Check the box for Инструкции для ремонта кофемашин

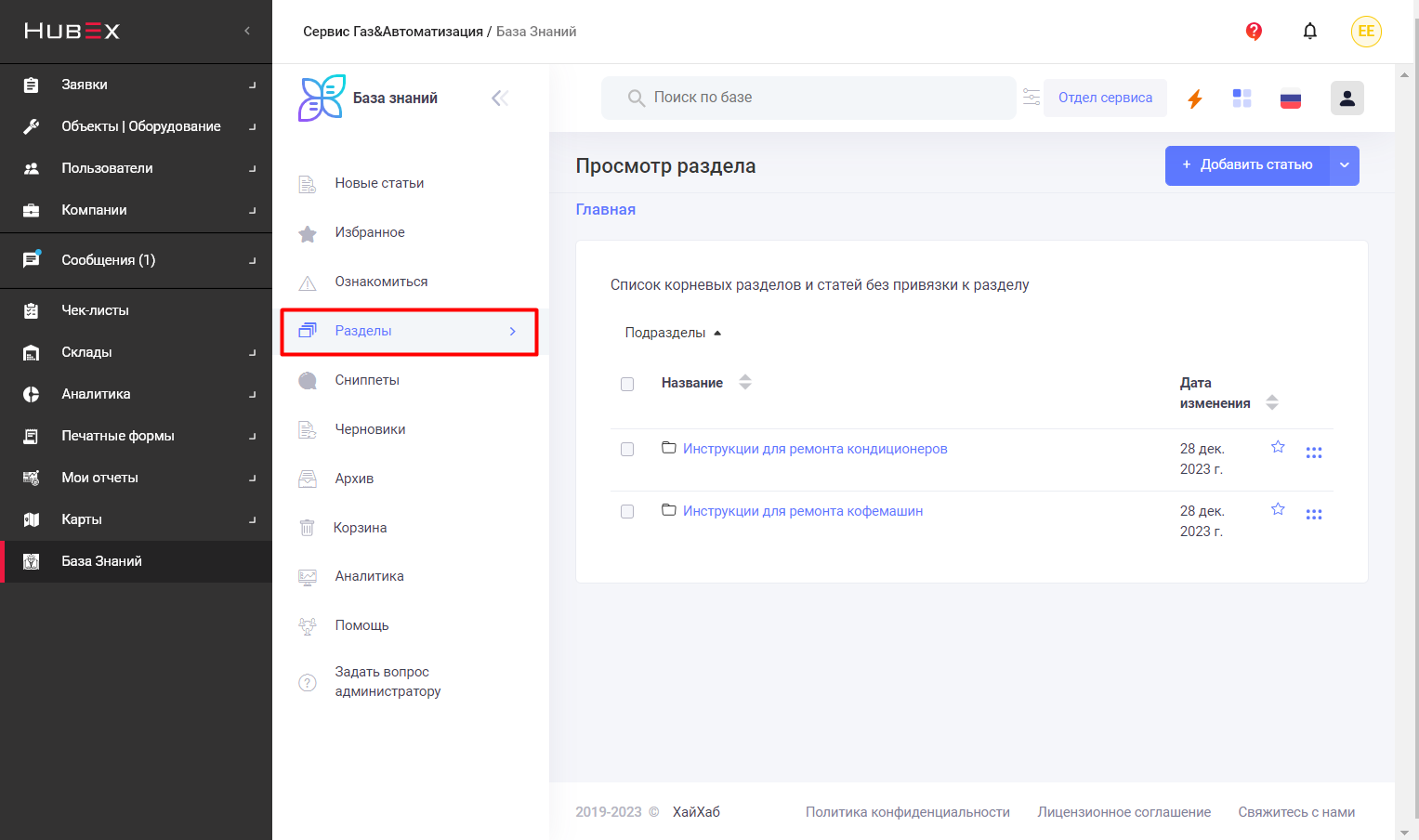click(627, 512)
